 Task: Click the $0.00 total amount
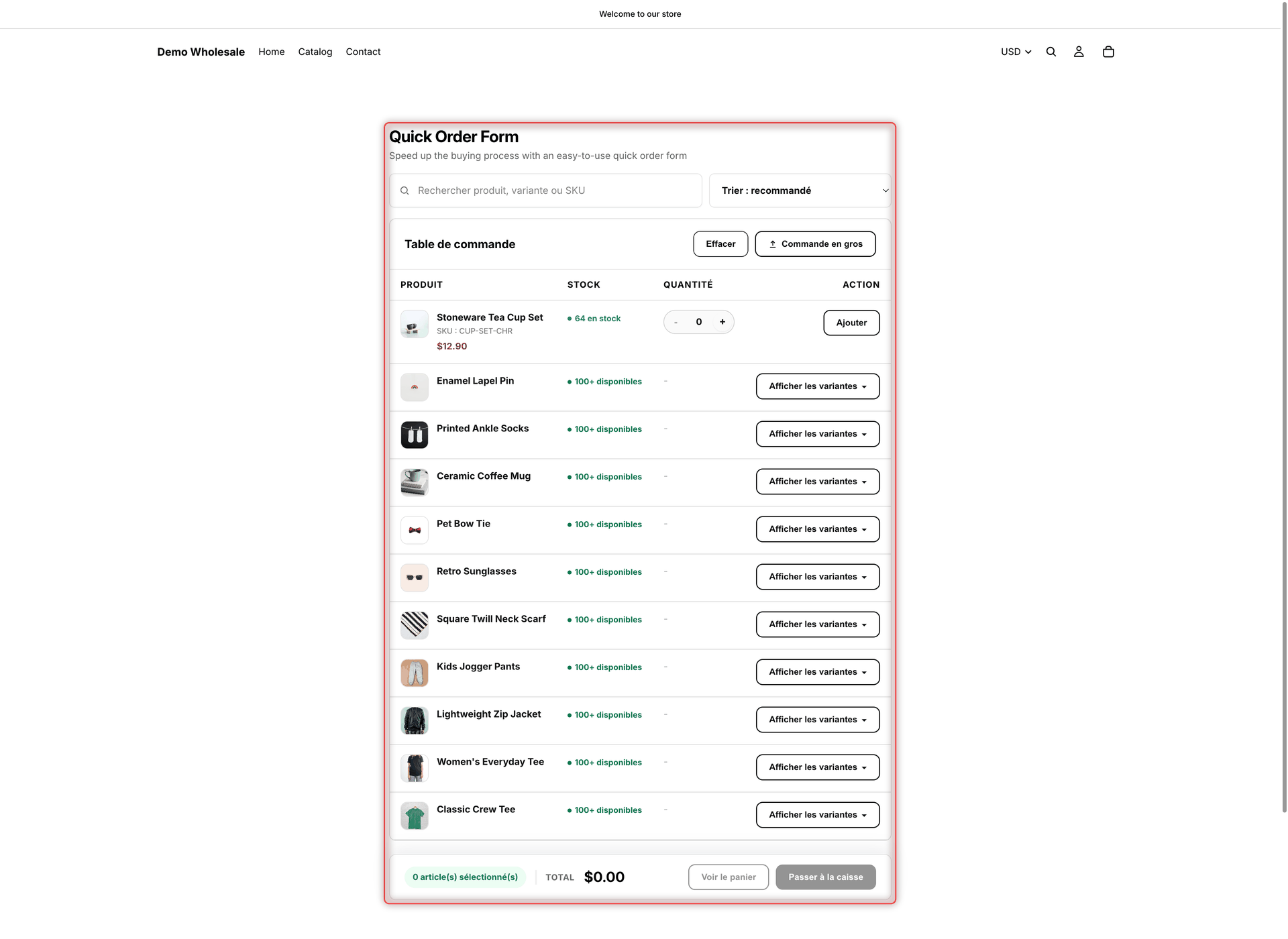coord(604,877)
